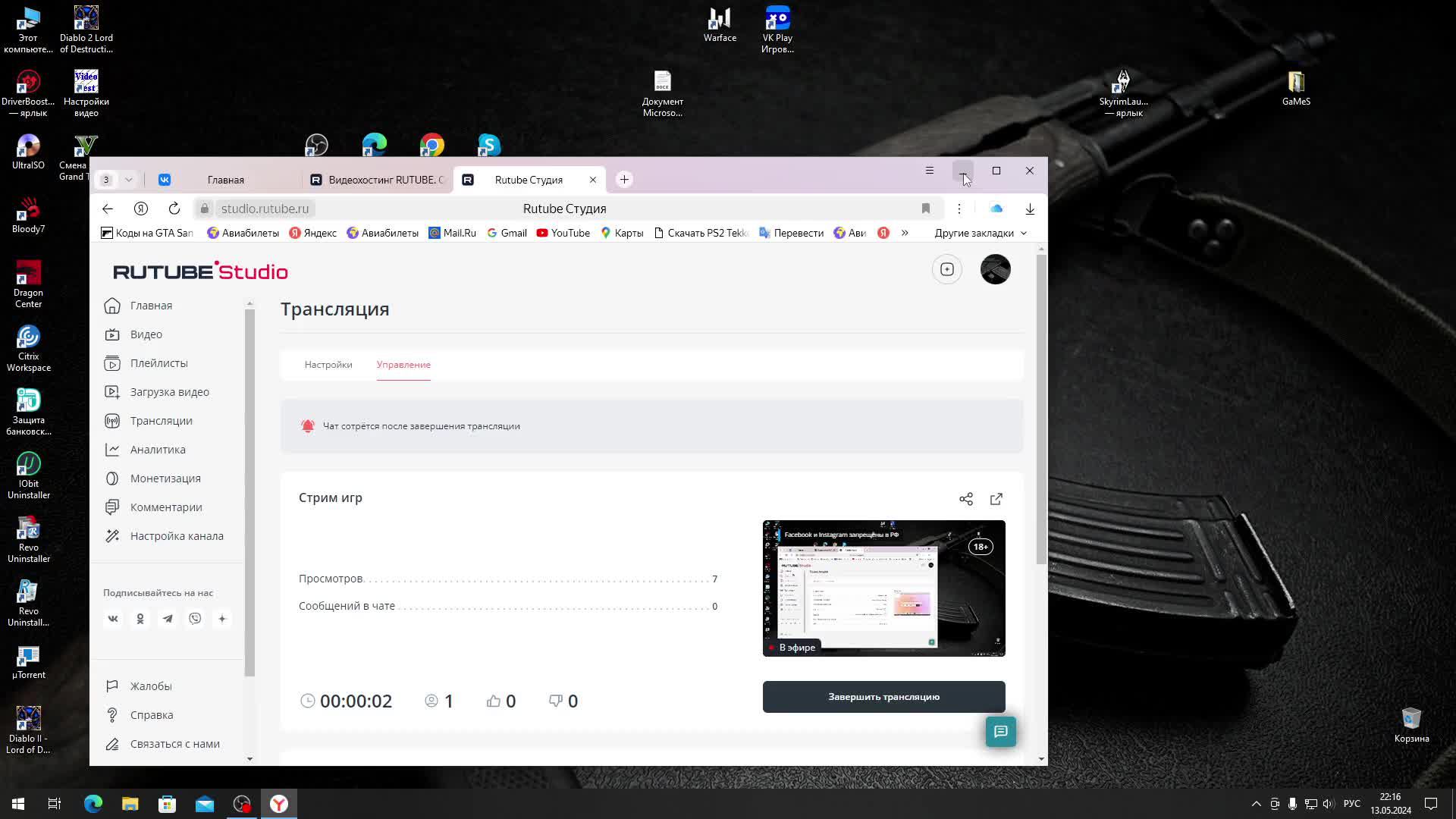Open the profile avatar menu
The image size is (1456, 819).
pyautogui.click(x=996, y=269)
